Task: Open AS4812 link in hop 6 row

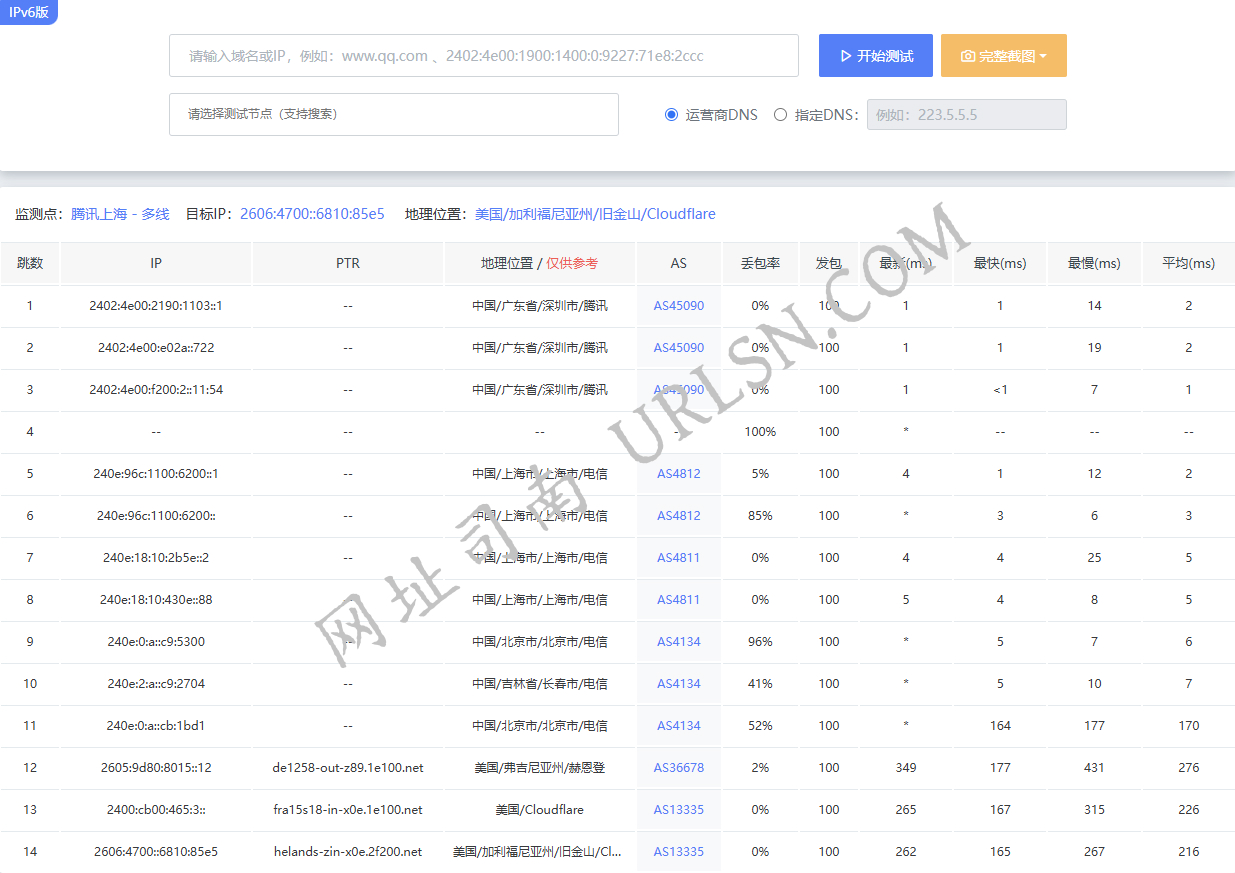Action: 679,516
